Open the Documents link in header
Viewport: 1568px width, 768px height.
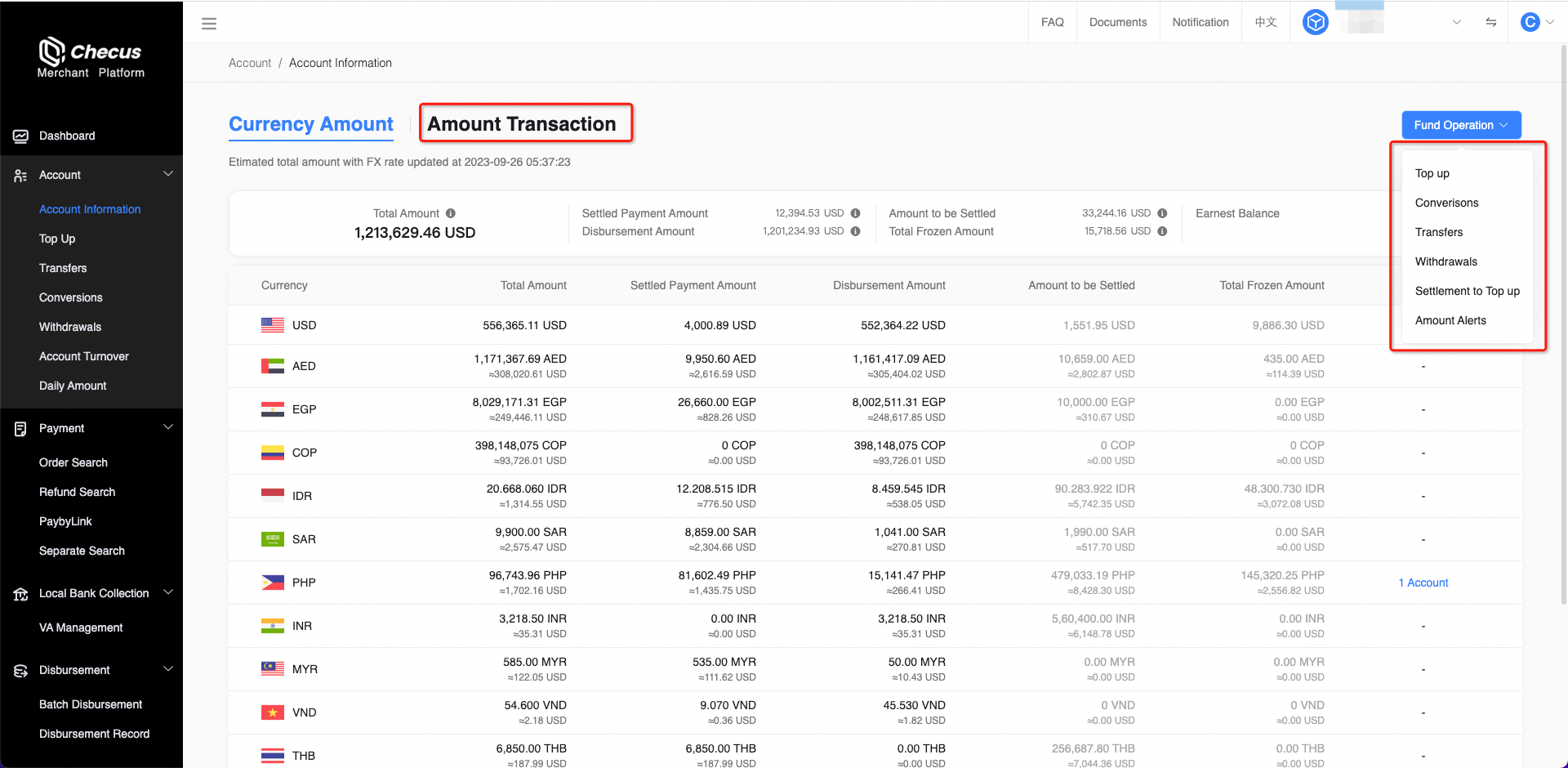point(1117,22)
